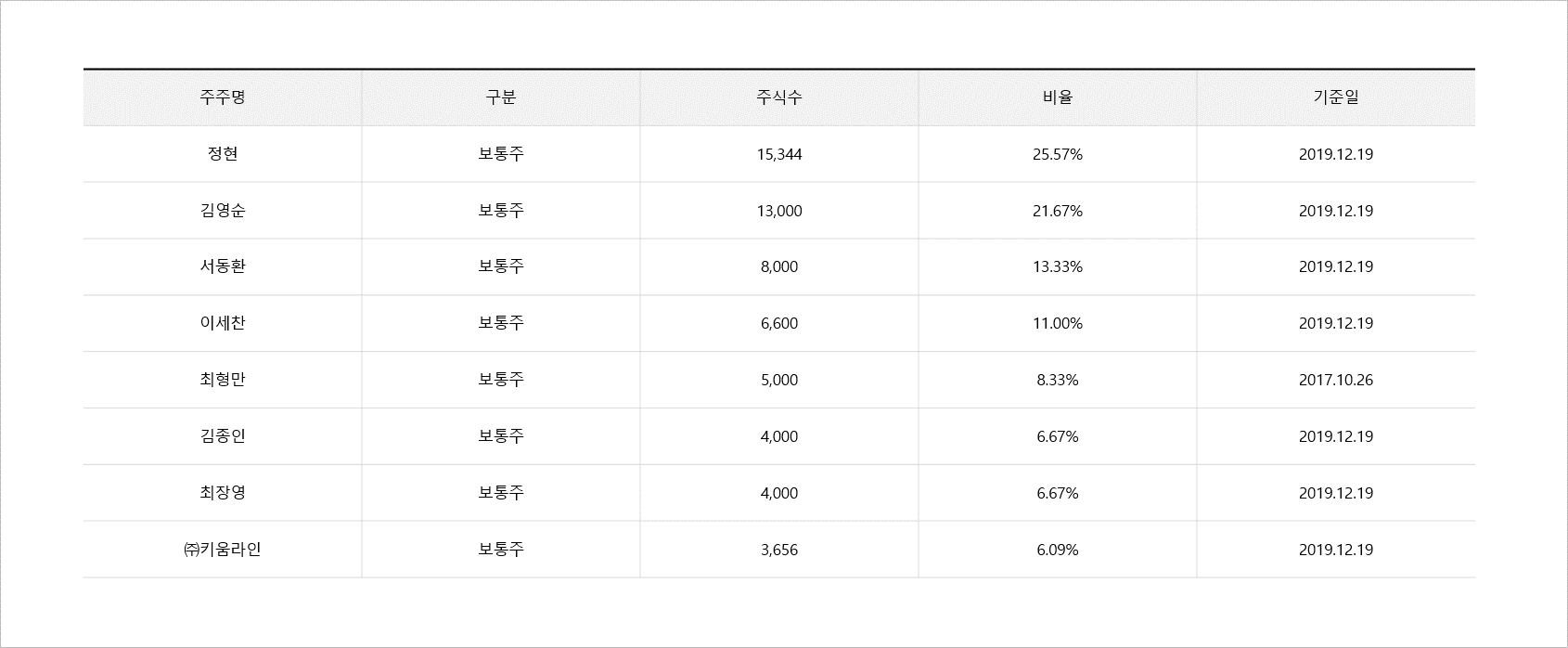Click the 주식수 column header
The image size is (1568, 648).
779,97
